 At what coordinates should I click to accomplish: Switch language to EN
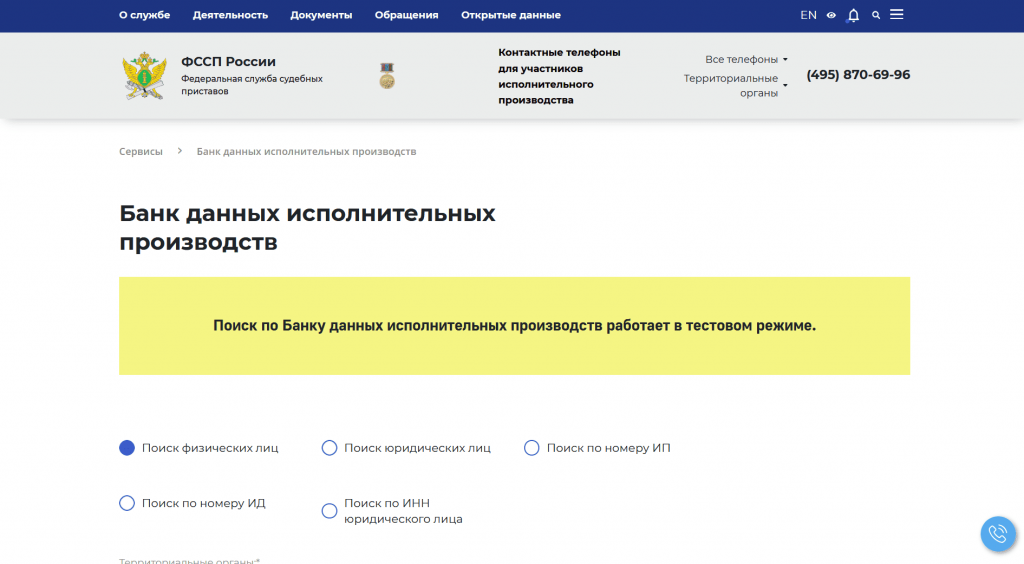[808, 15]
